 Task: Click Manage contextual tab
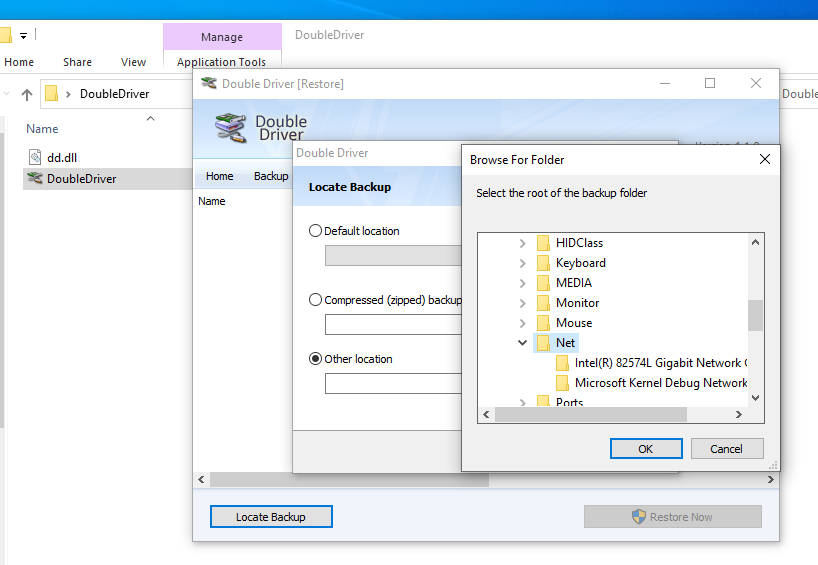coord(222,37)
